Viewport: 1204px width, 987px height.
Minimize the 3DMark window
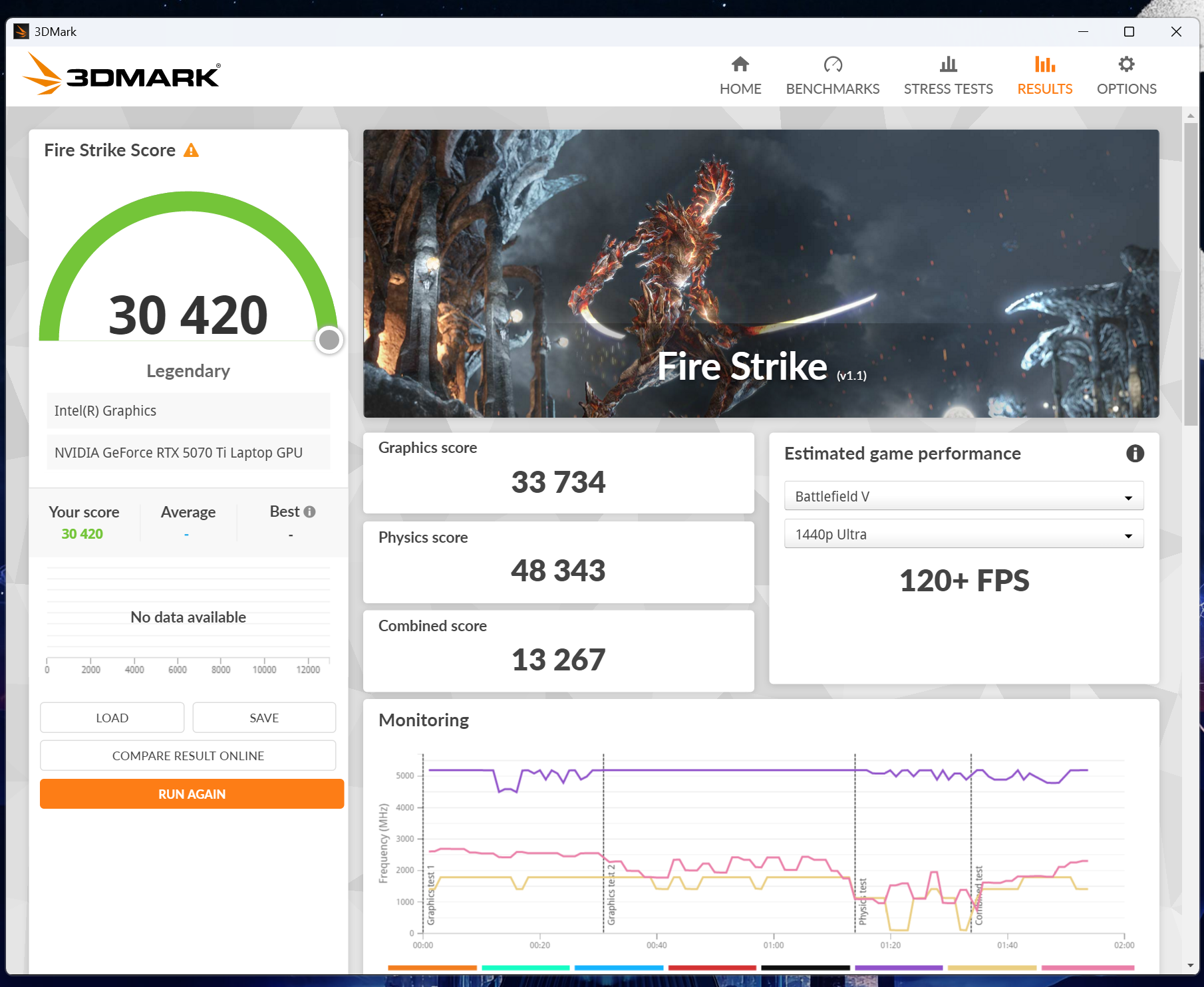1083,31
